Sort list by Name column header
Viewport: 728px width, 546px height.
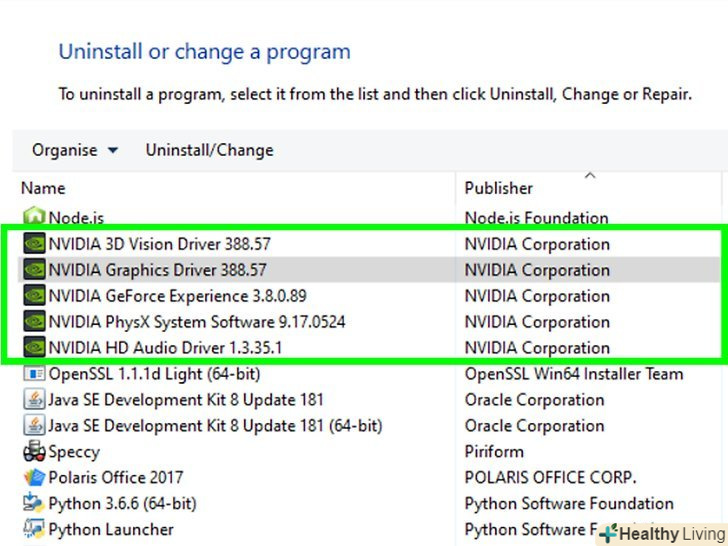coord(43,188)
